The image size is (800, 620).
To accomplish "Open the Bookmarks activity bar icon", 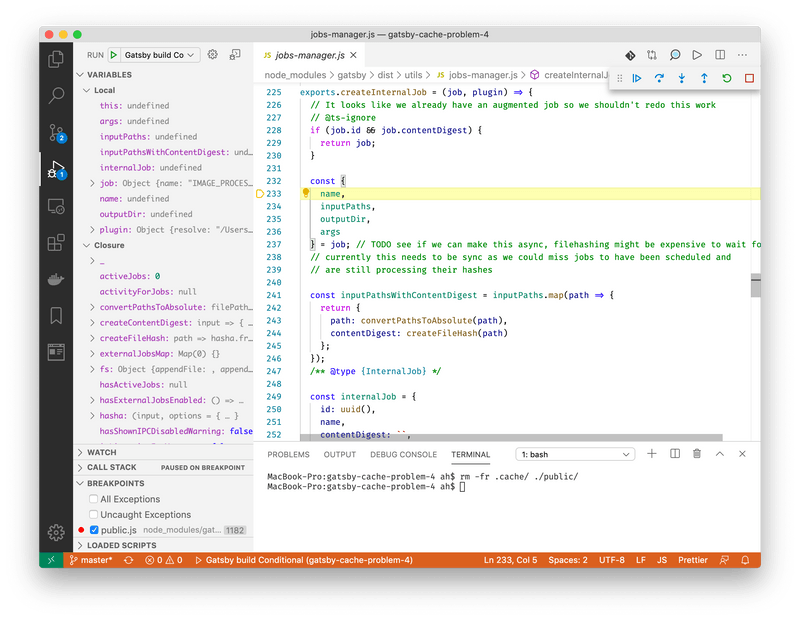I will 56,315.
